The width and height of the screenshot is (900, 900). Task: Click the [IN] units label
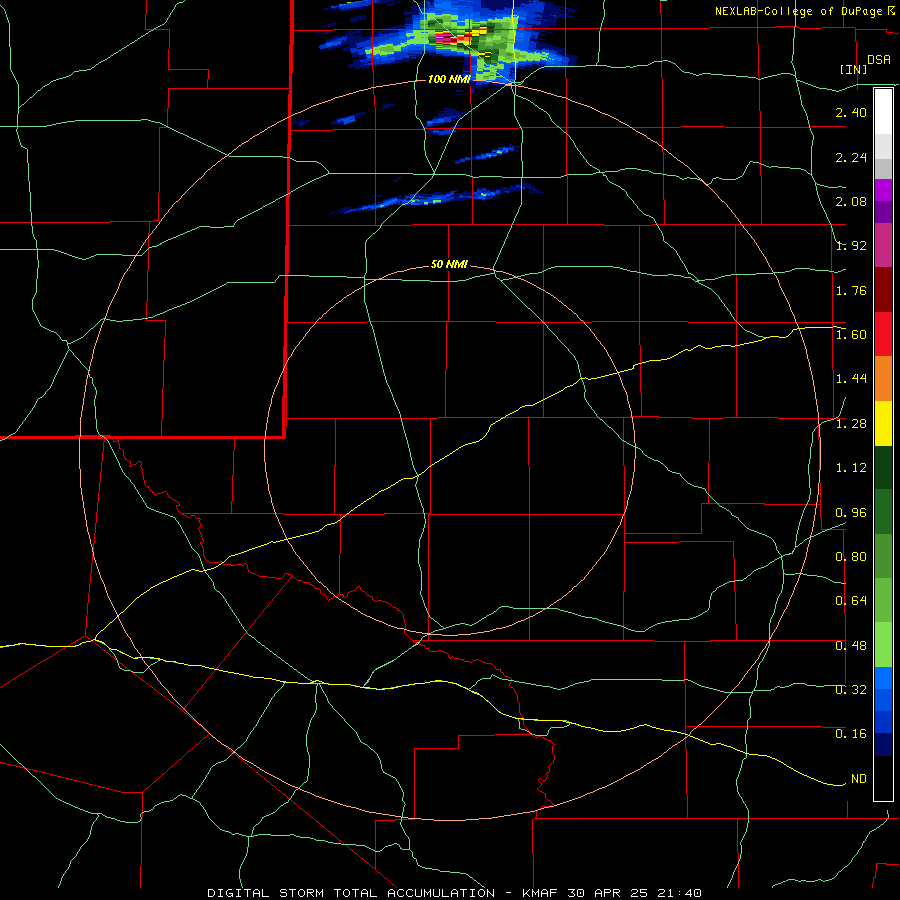853,69
